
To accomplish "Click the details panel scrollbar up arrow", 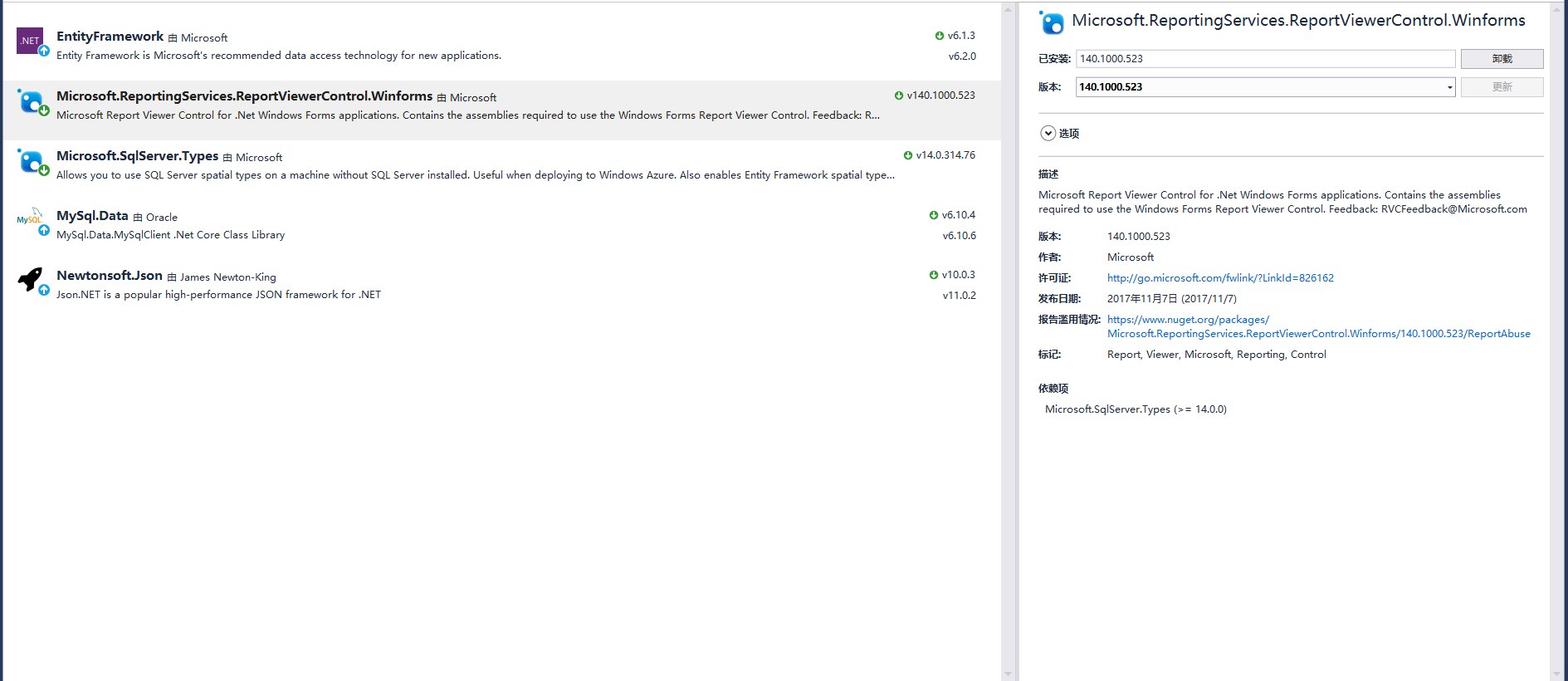I will 1557,10.
